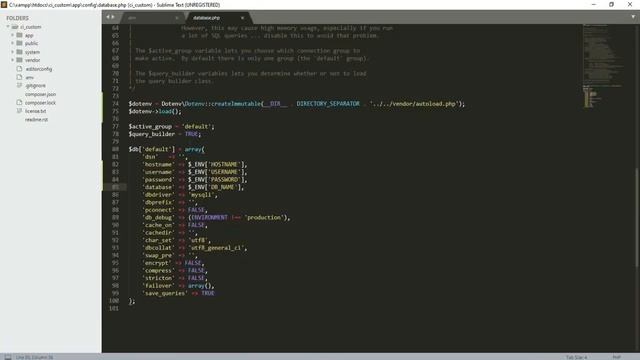Open the .gitignore file
Viewport: 640px width, 360px height.
click(x=36, y=86)
